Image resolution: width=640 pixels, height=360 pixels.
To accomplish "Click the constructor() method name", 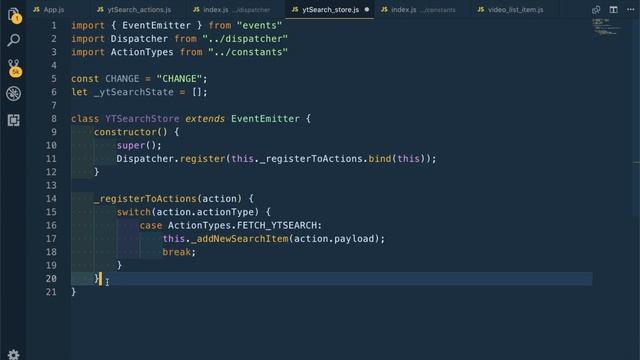I will click(x=131, y=132).
